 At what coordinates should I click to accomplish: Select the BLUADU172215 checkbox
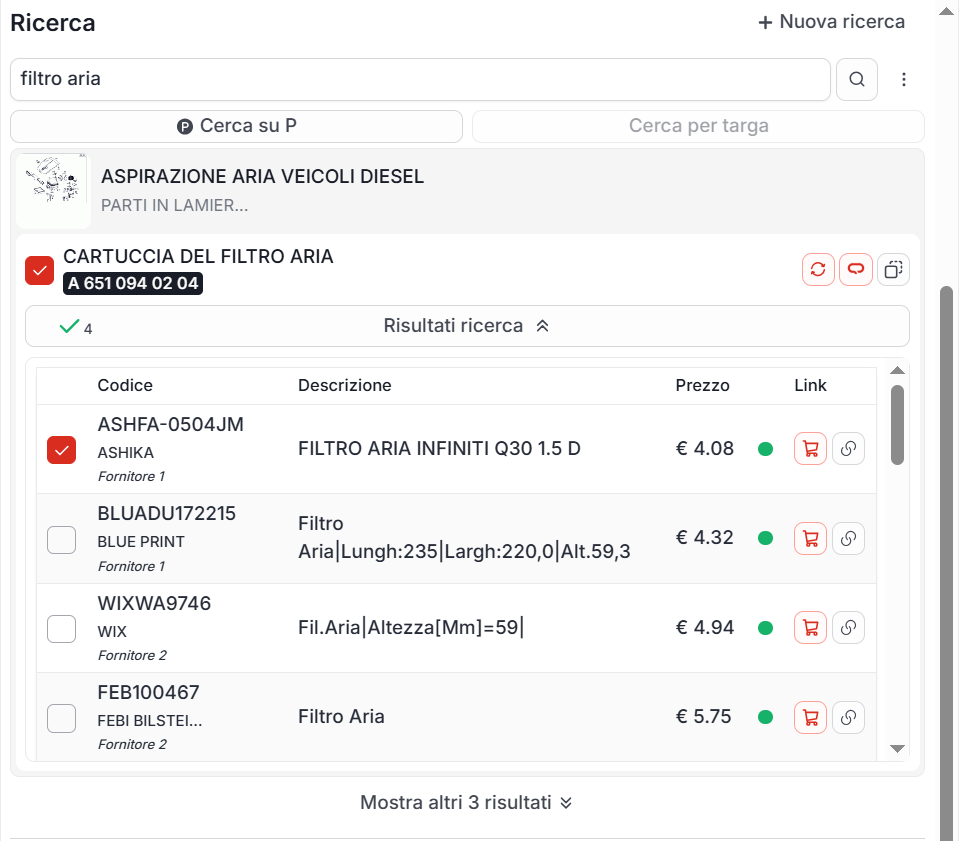coord(62,540)
